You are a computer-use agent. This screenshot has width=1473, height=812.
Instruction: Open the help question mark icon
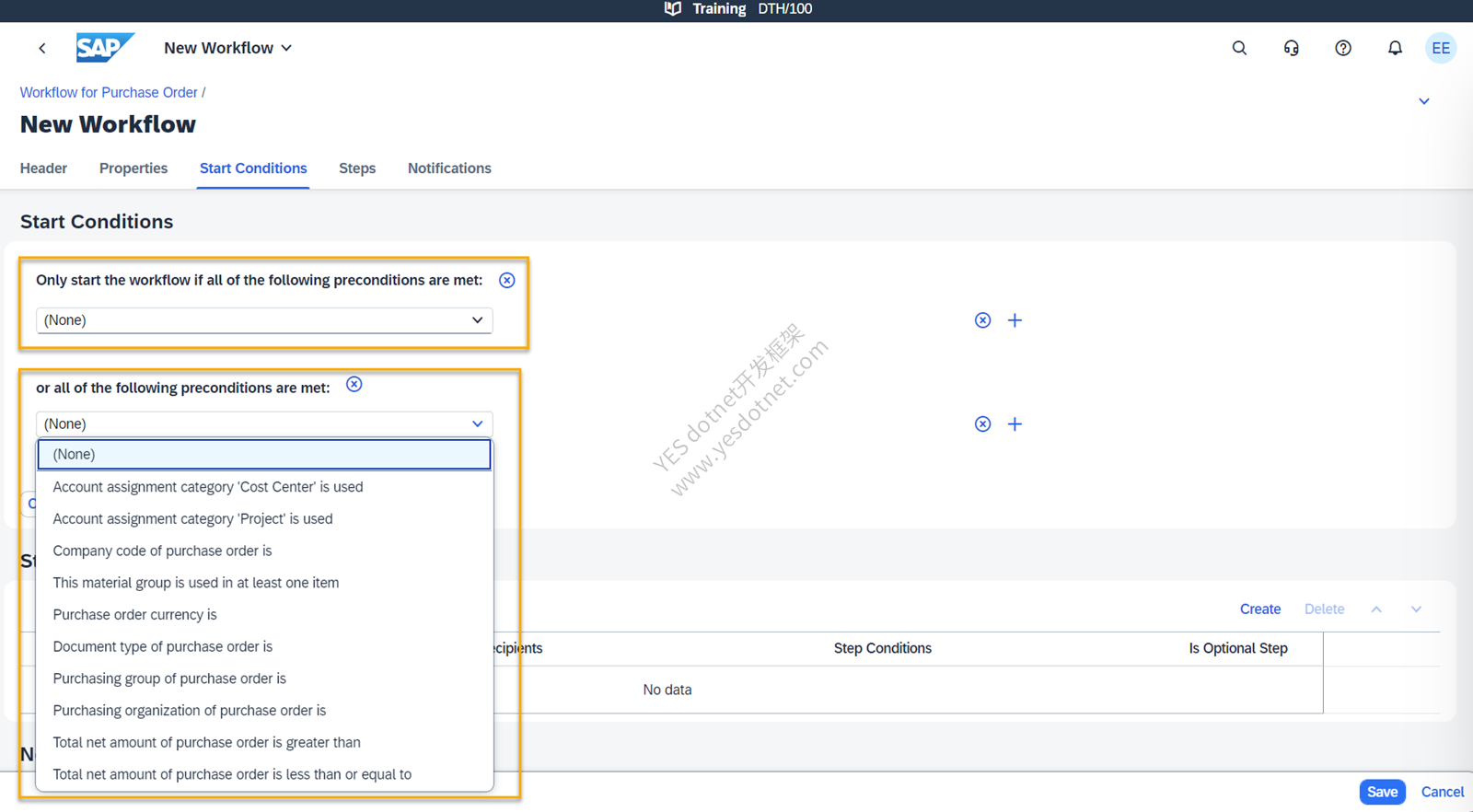tap(1343, 48)
